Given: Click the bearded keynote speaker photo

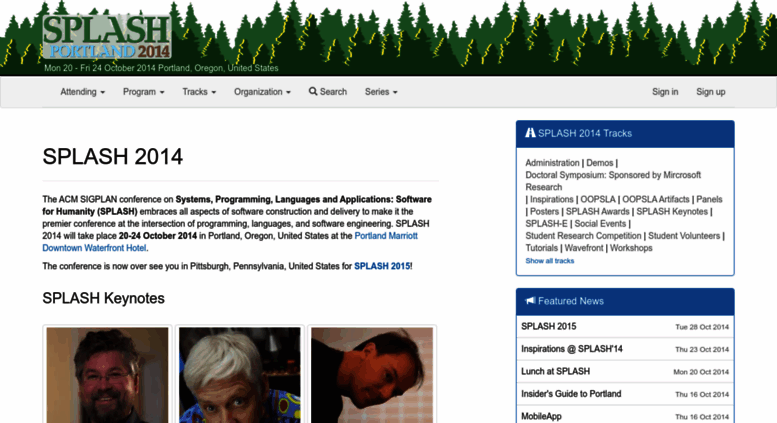Looking at the screenshot, I should tap(108, 375).
